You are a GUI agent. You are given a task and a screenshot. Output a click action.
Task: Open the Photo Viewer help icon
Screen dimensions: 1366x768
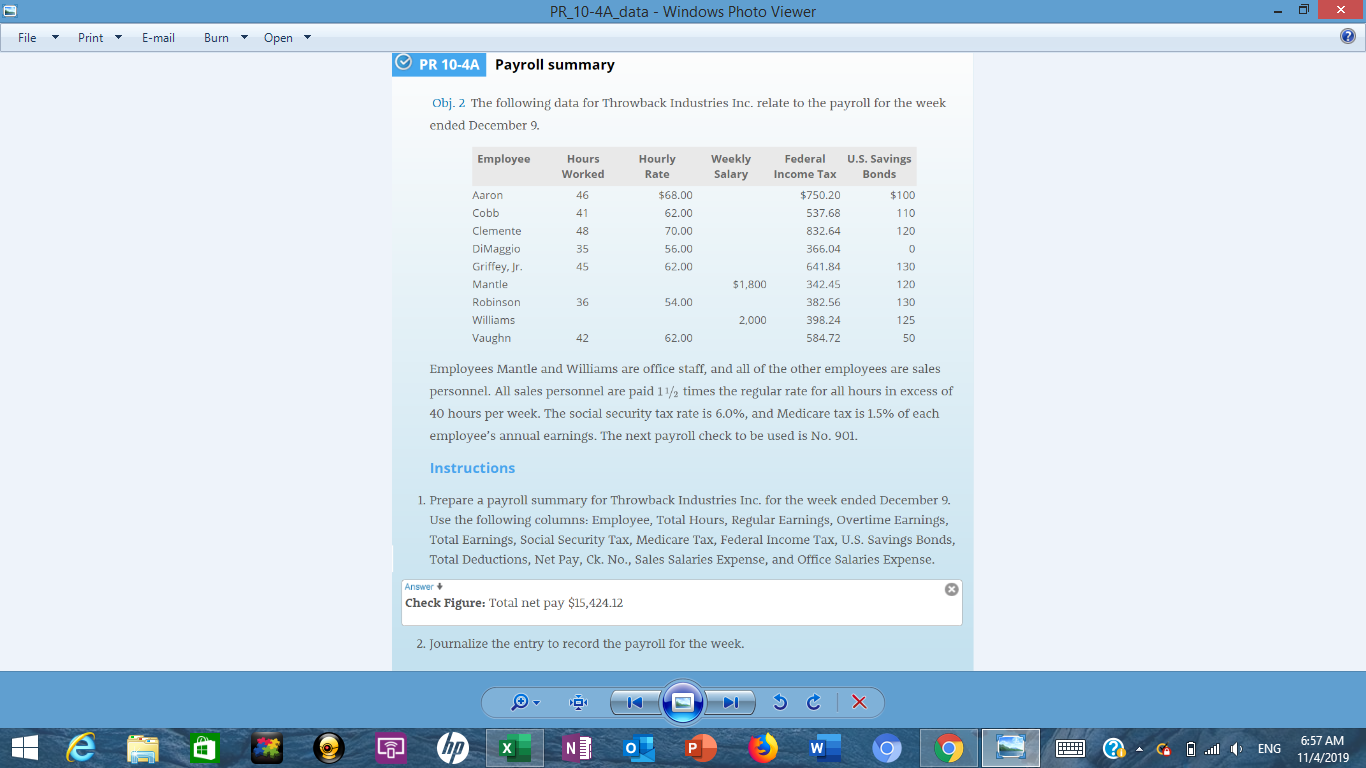1347,38
